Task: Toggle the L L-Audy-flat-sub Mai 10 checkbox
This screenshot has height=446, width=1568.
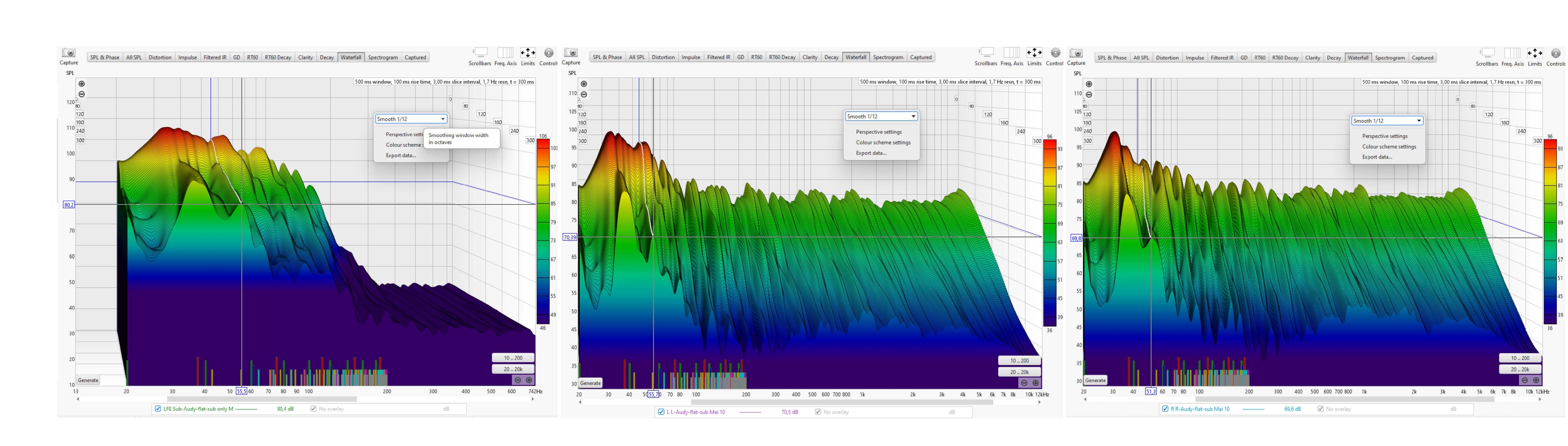Action: (661, 412)
